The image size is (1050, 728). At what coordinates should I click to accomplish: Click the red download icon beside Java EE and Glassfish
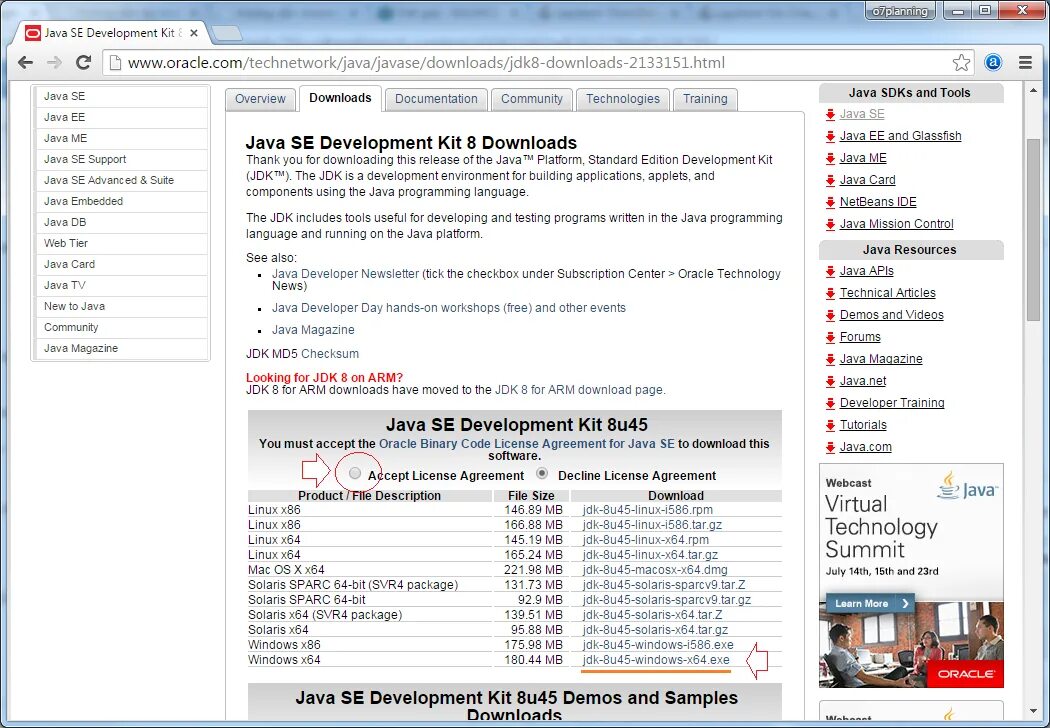click(830, 136)
